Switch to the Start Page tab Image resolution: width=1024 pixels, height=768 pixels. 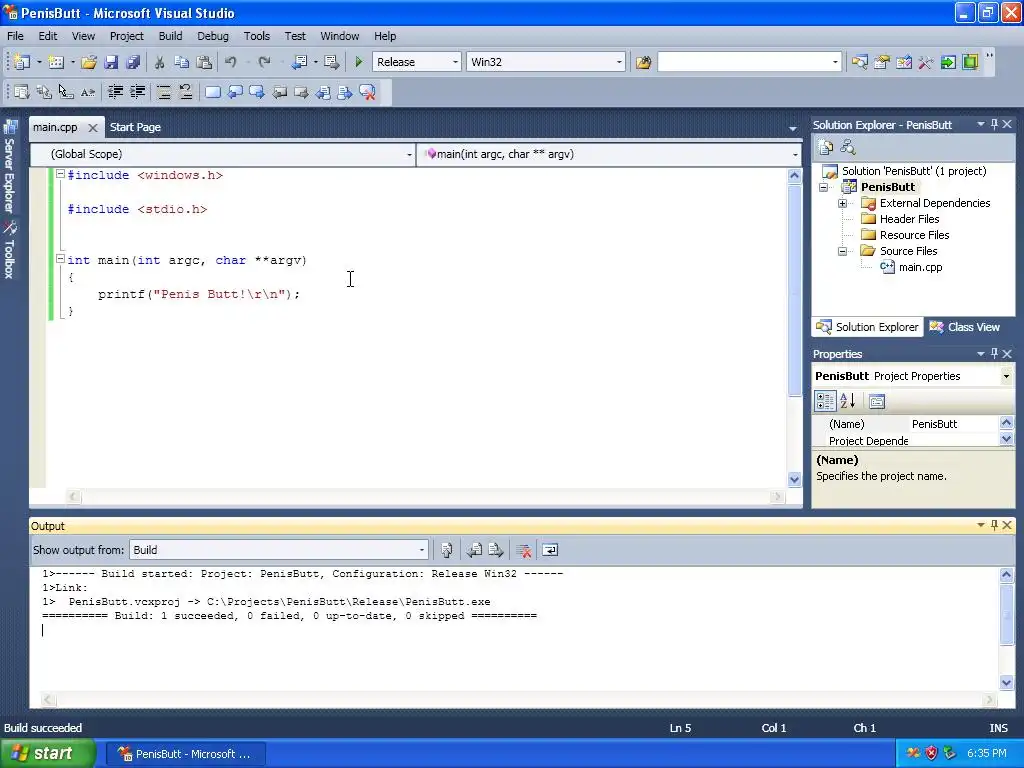(x=135, y=127)
